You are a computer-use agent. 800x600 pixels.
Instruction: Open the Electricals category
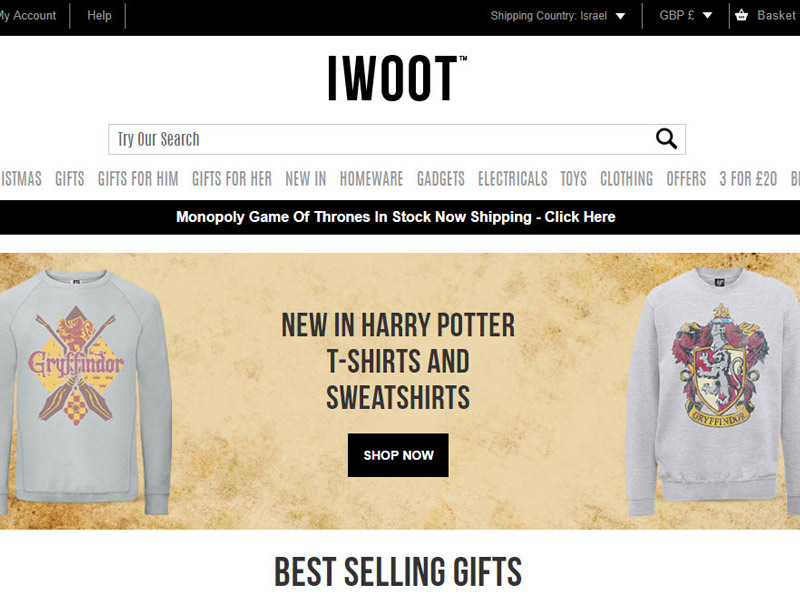513,179
